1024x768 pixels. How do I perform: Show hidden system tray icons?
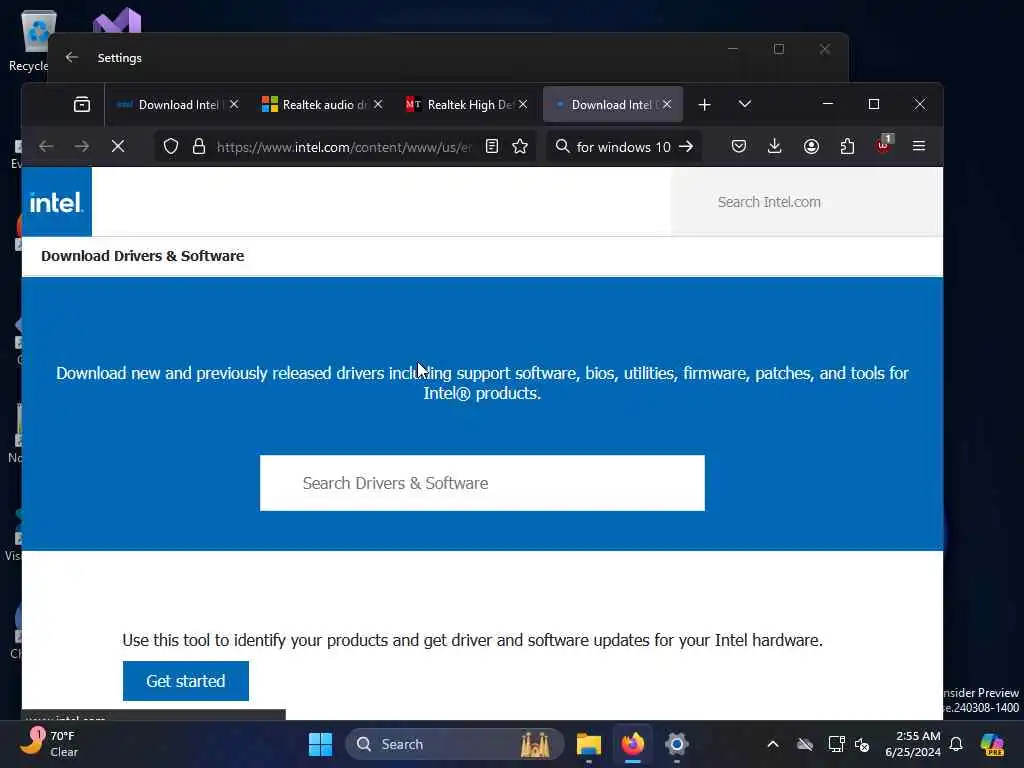pyautogui.click(x=773, y=744)
